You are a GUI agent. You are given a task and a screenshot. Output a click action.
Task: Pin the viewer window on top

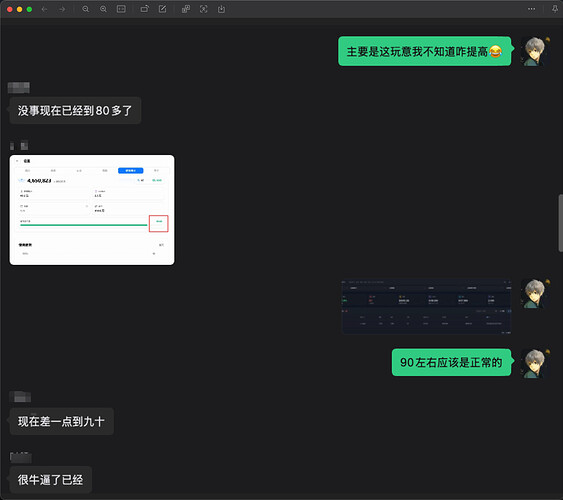coord(555,9)
